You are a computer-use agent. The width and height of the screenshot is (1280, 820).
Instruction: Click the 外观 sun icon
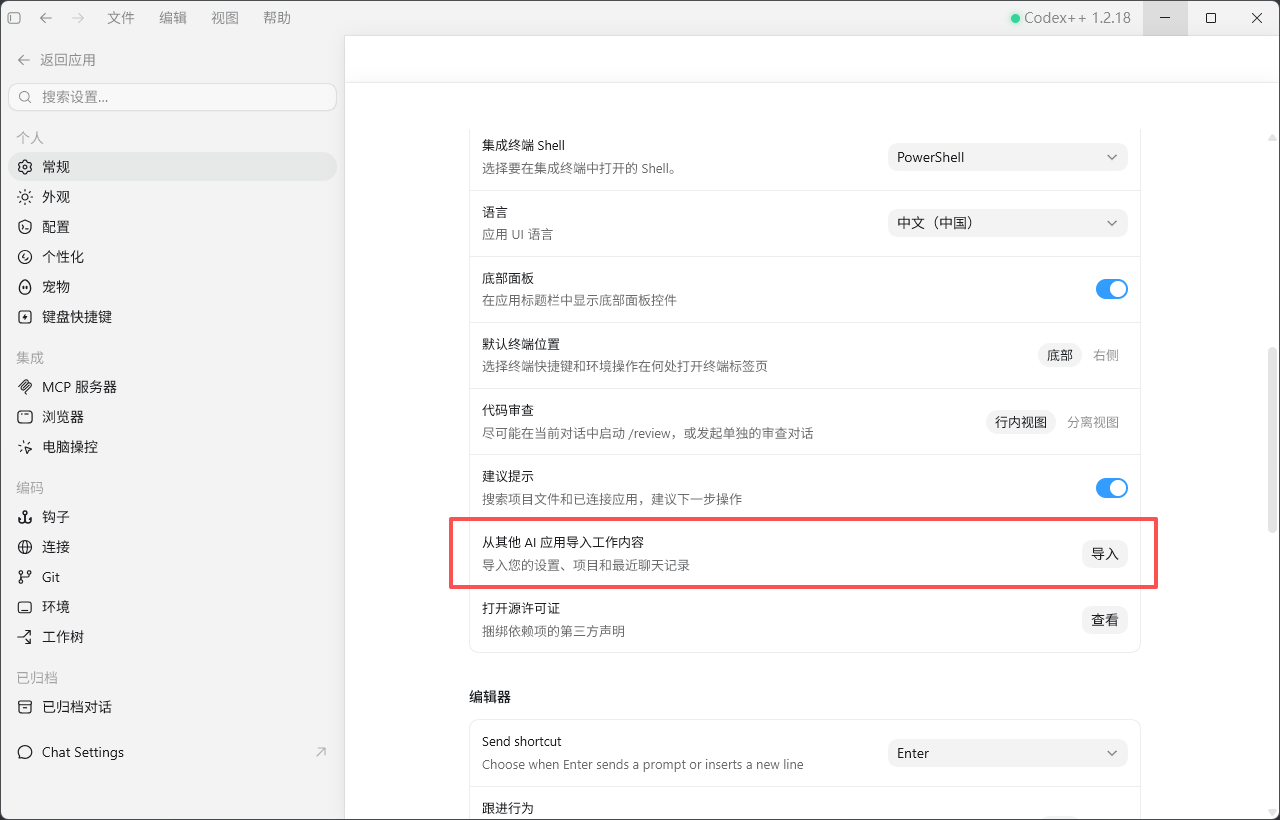pyautogui.click(x=25, y=197)
